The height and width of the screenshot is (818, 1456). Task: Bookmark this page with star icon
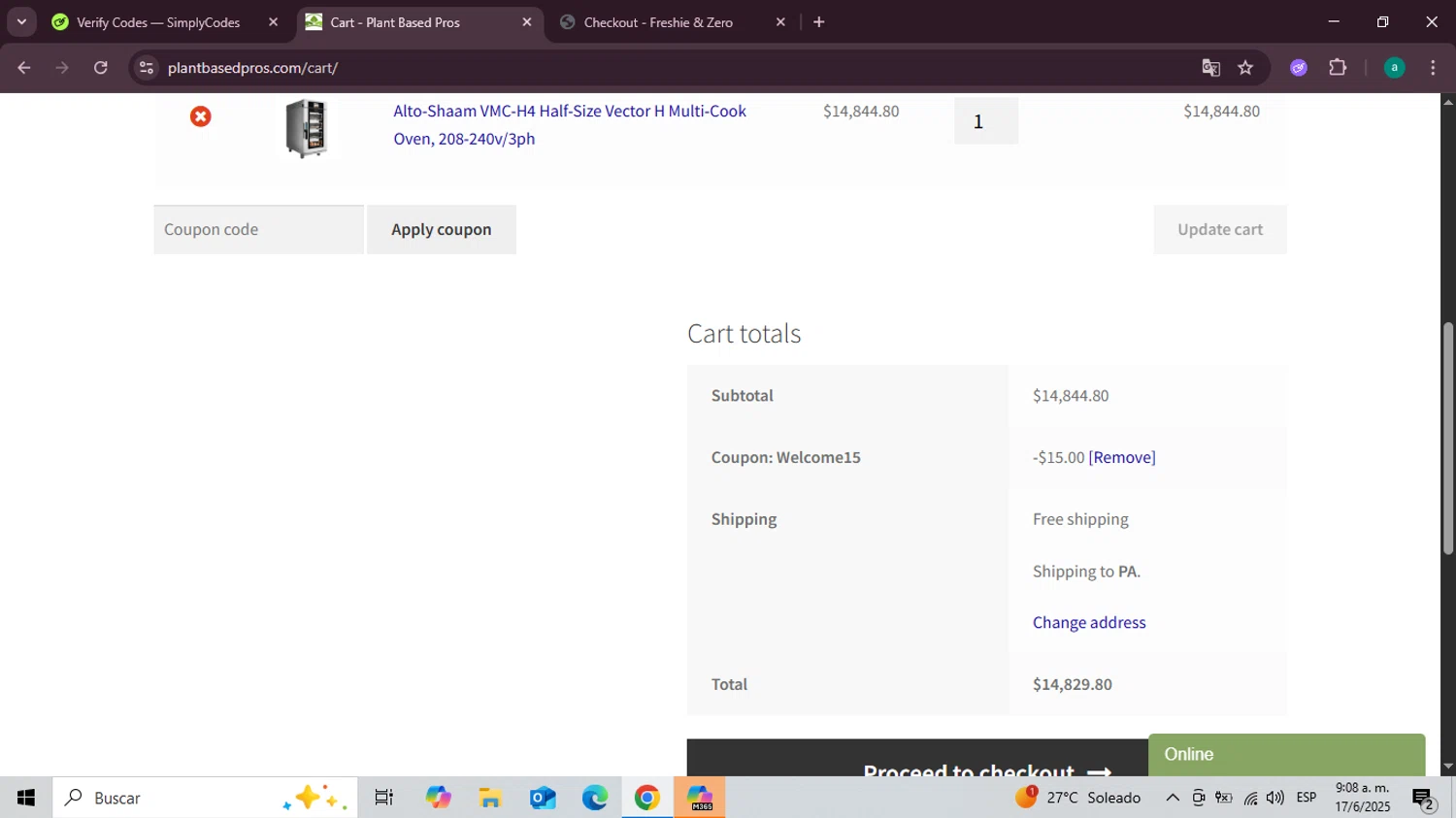coord(1245,68)
